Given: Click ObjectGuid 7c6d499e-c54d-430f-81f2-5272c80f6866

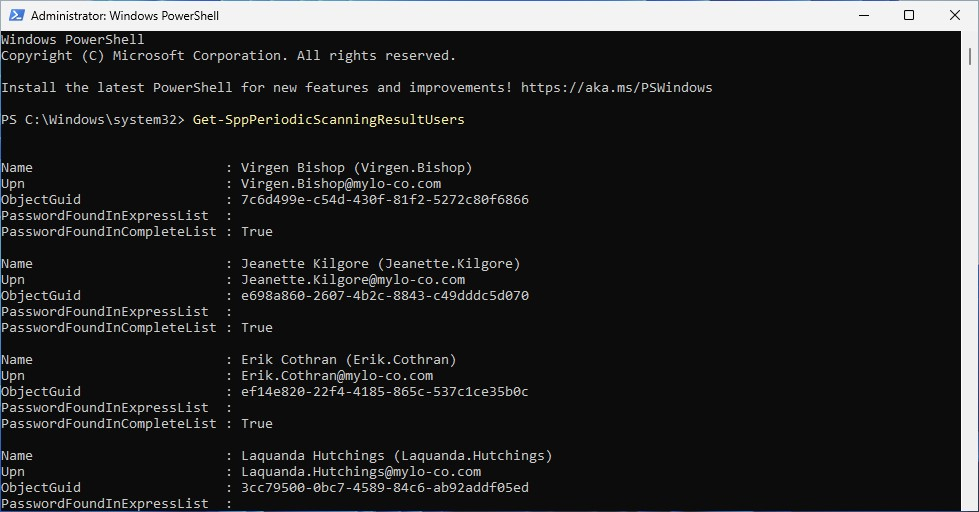Looking at the screenshot, I should point(385,200).
